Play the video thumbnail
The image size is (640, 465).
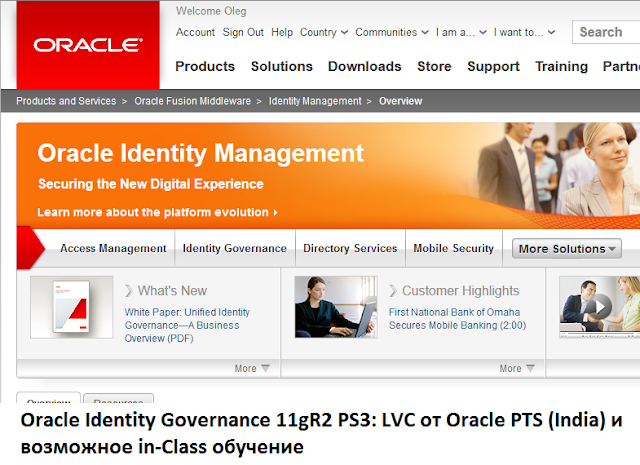(599, 307)
